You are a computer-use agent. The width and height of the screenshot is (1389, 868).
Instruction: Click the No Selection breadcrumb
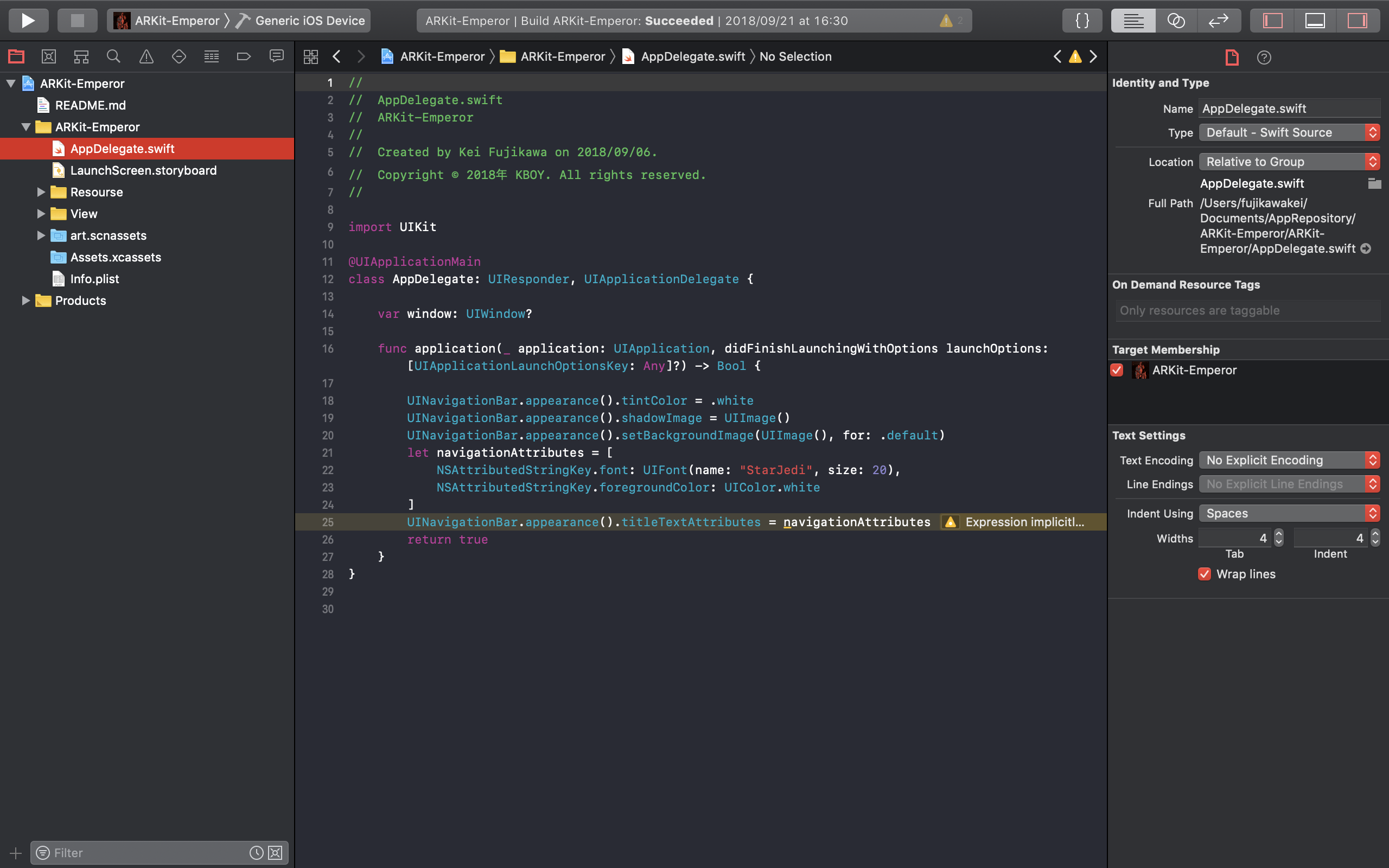pos(795,56)
